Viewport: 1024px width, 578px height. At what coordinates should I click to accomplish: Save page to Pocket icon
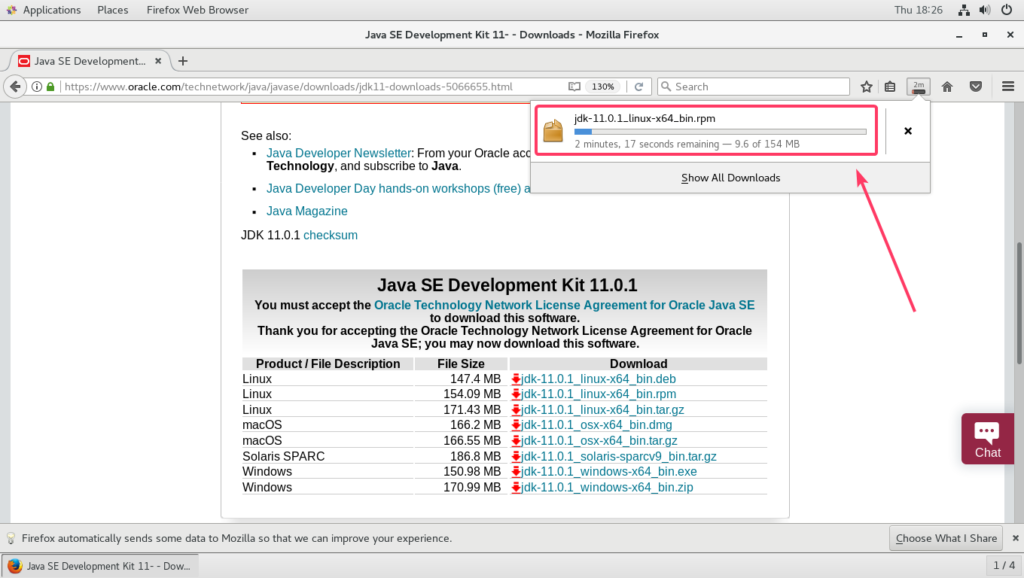976,86
